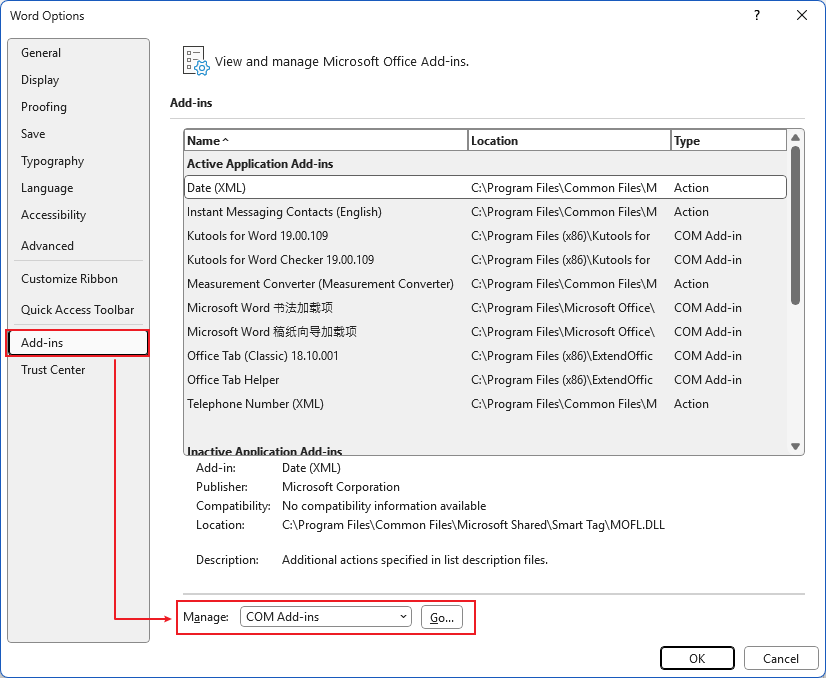Click the Add-ins gear document icon
The height and width of the screenshot is (678, 826).
pyautogui.click(x=195, y=61)
